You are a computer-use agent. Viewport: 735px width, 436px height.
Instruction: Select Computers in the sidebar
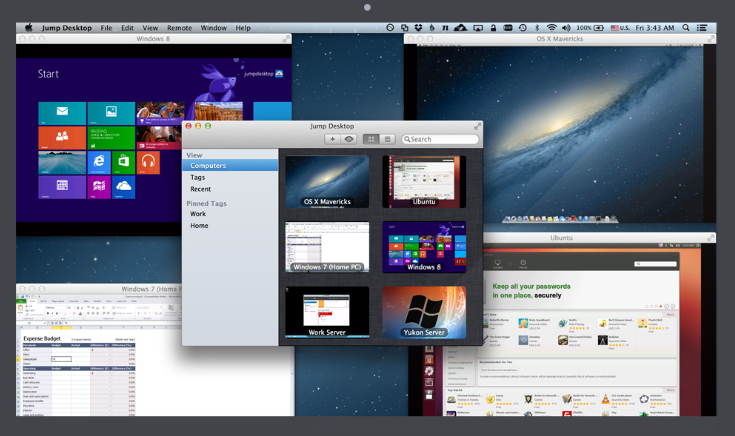point(230,165)
